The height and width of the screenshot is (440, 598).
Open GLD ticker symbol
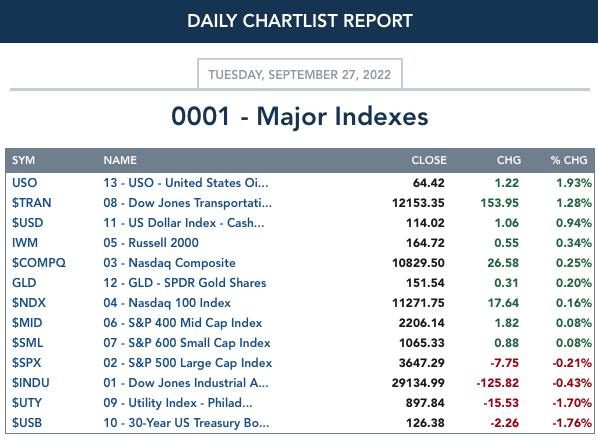24,283
